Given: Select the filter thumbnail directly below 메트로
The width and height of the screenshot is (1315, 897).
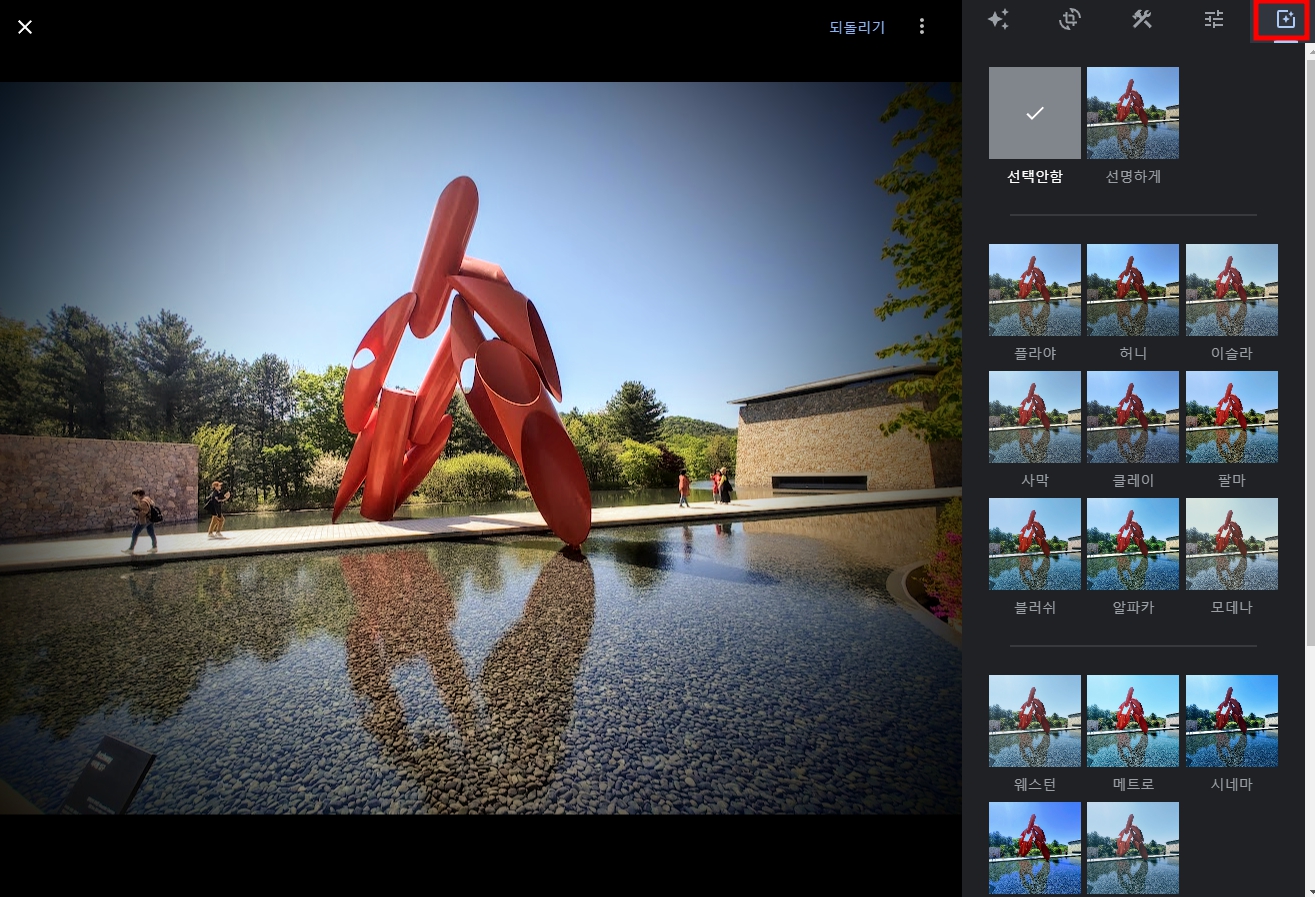Looking at the screenshot, I should pyautogui.click(x=1133, y=848).
